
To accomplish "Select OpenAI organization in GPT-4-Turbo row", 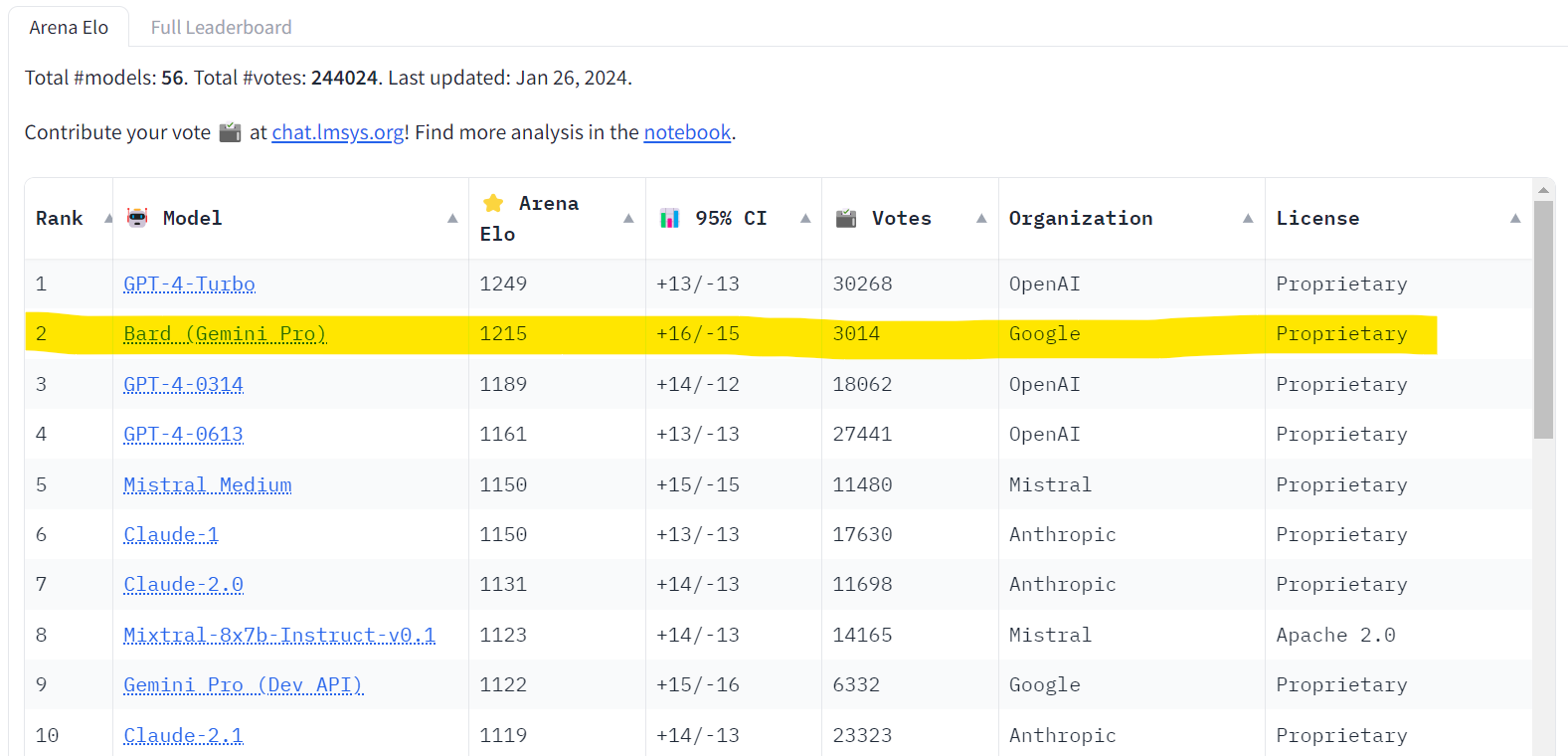I will point(1132,284).
